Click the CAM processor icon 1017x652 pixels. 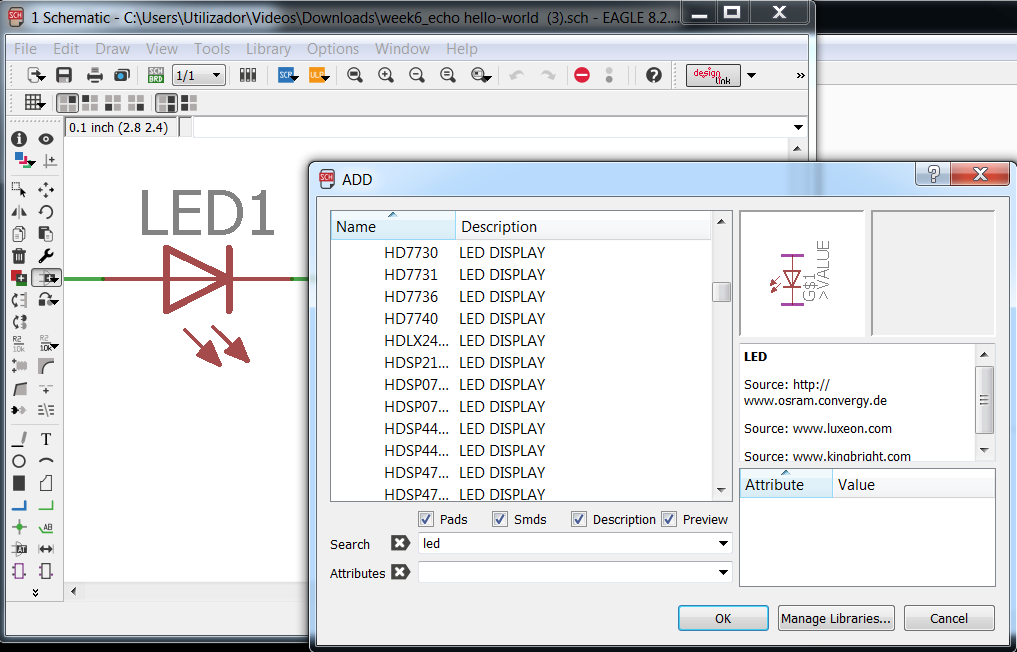coord(121,75)
